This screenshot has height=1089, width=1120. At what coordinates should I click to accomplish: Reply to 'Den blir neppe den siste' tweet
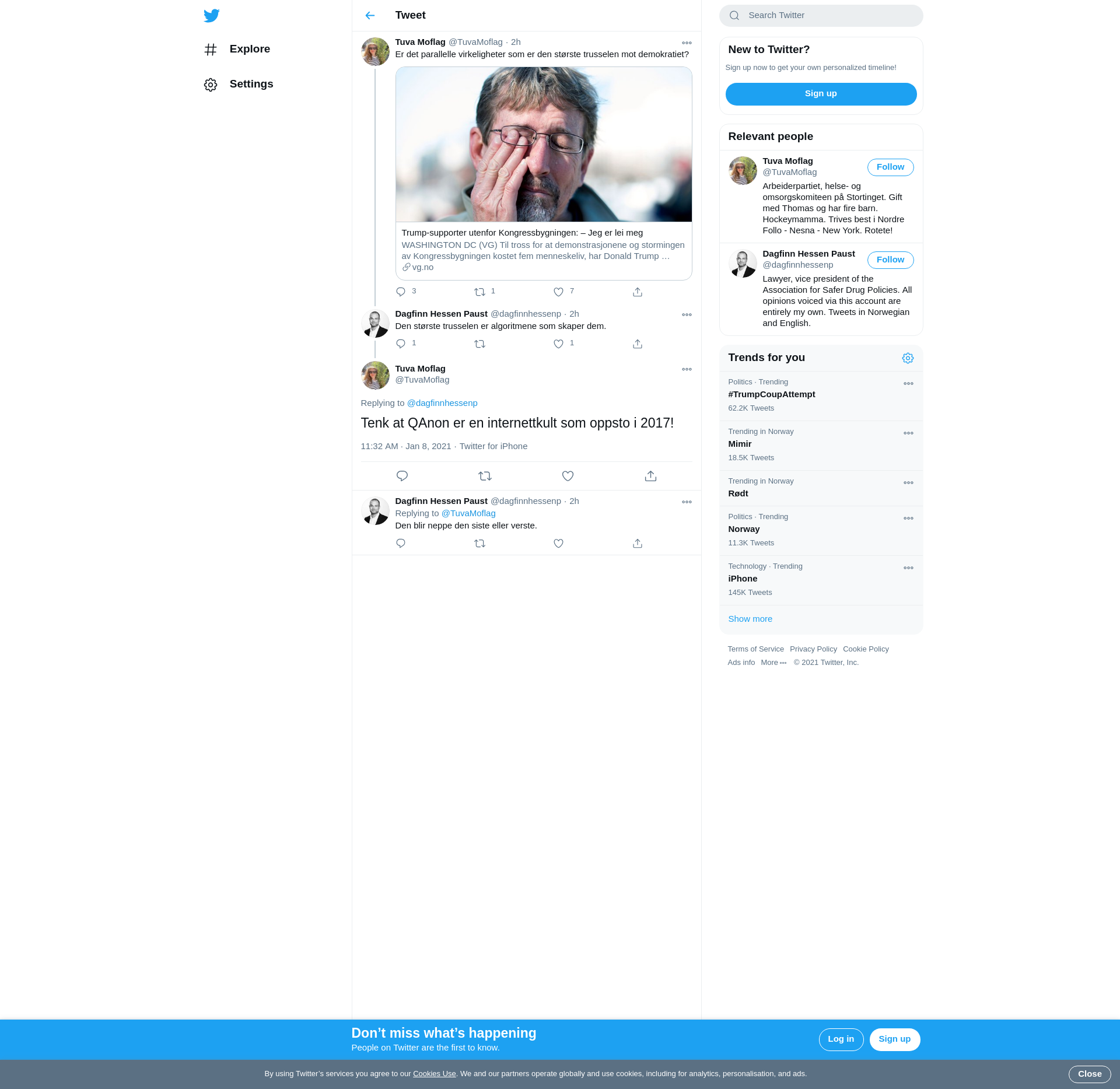pyautogui.click(x=401, y=543)
